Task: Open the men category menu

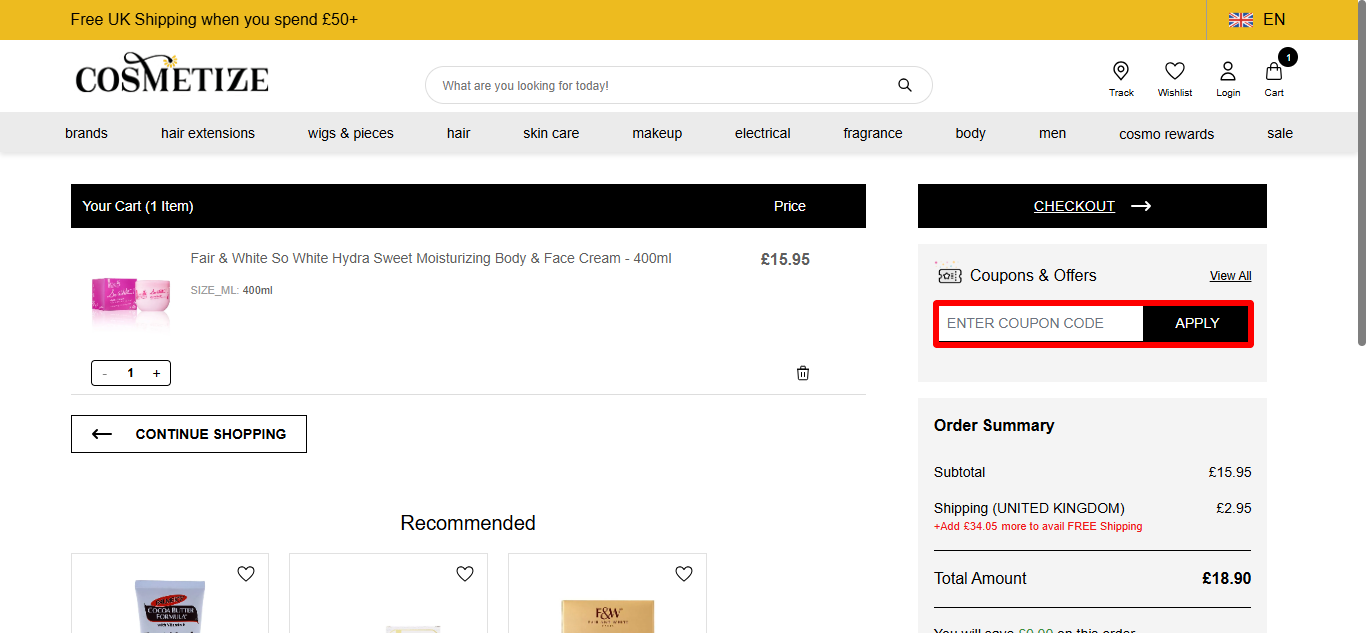Action: point(1053,133)
